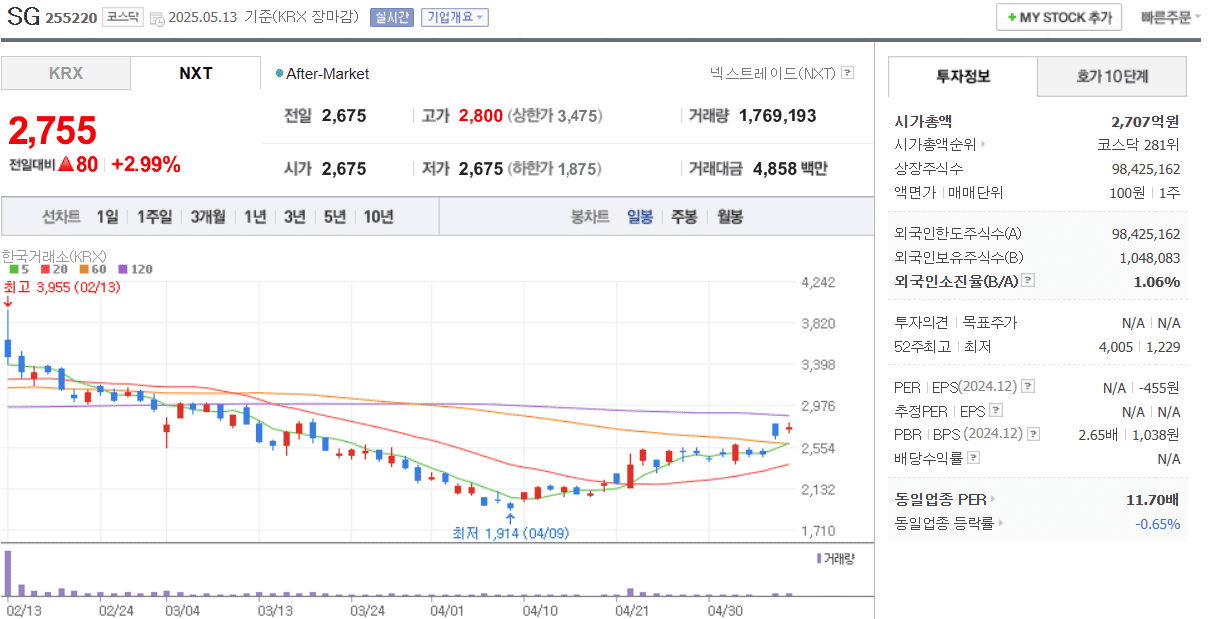Click the 실시간 badge button
Screen dimensions: 1216x619
click(391, 18)
